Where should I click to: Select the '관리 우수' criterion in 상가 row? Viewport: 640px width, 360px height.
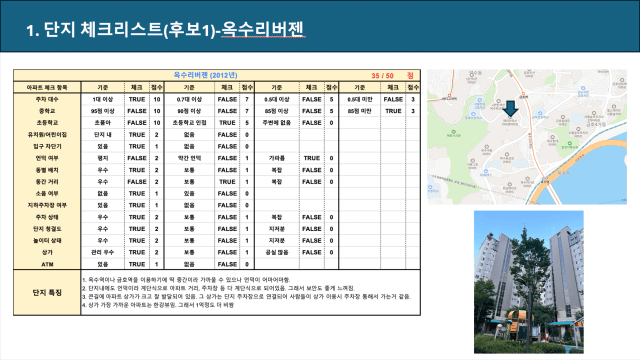102,253
